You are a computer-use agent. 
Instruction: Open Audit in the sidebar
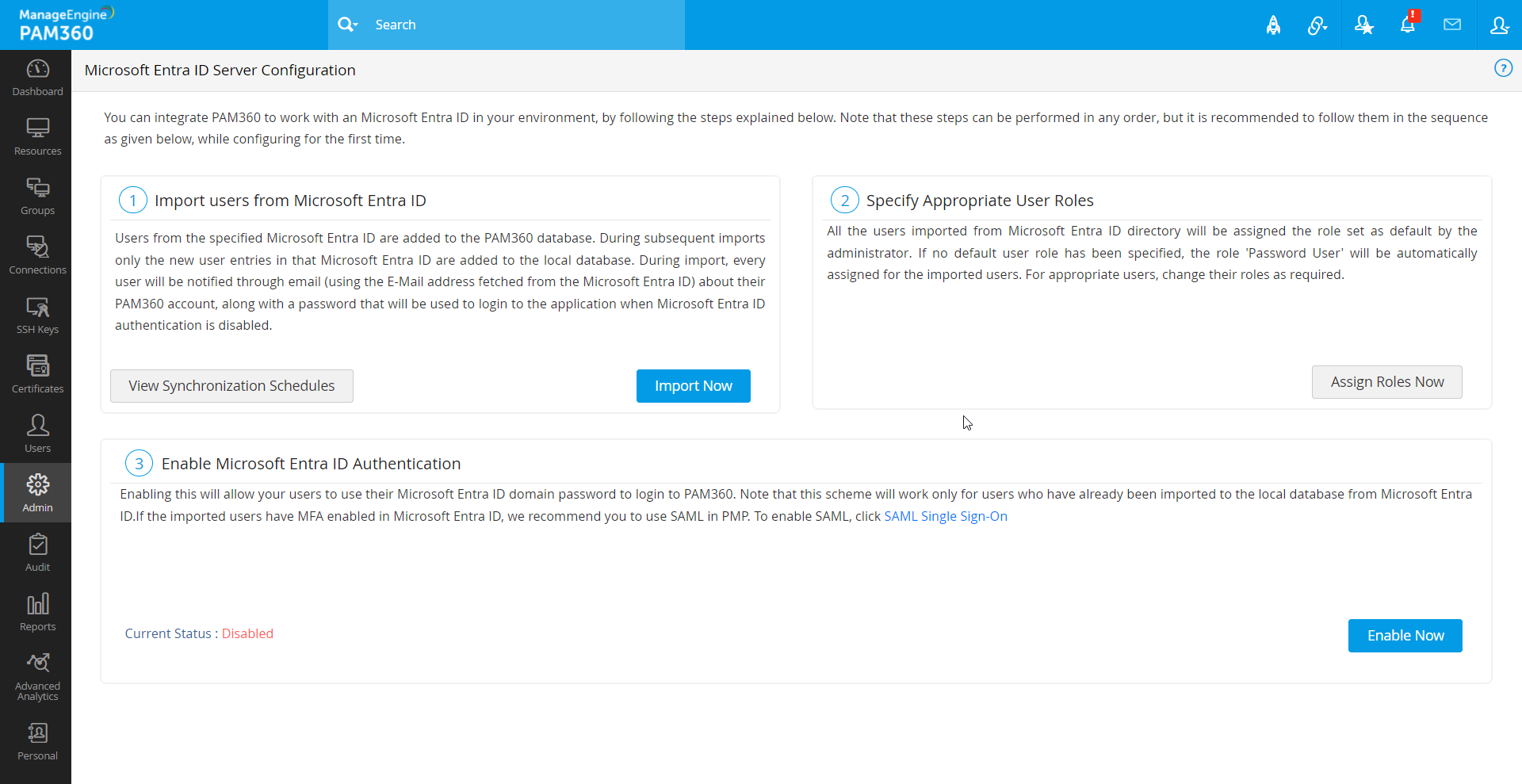[x=37, y=553]
